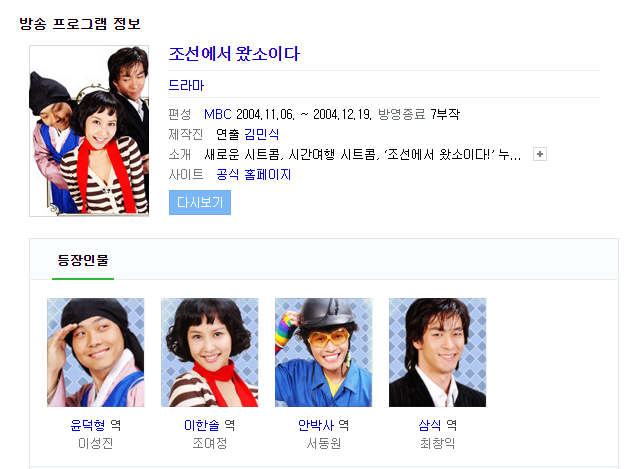Select 이한솔 character photo
Viewport: 638px width, 469px height.
point(210,352)
